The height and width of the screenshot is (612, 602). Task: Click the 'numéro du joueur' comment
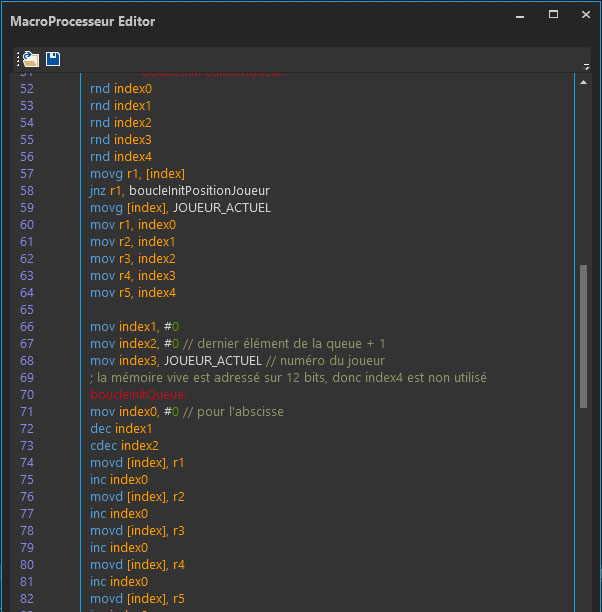(332, 360)
